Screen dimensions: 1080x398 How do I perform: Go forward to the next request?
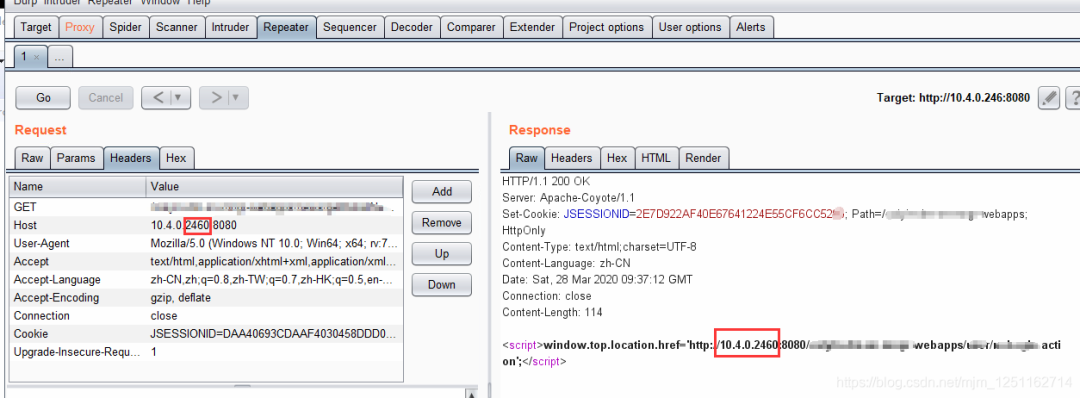[216, 98]
